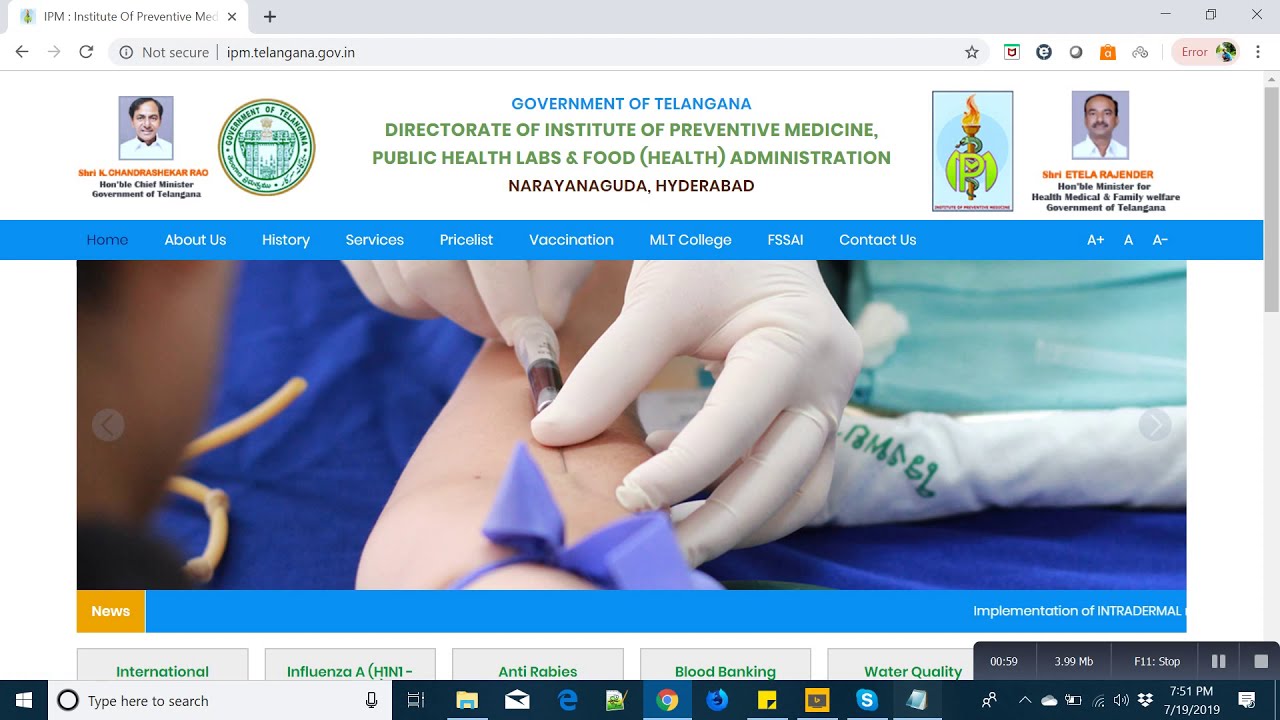Increase font size with A+
This screenshot has width=1280, height=720.
(1096, 240)
